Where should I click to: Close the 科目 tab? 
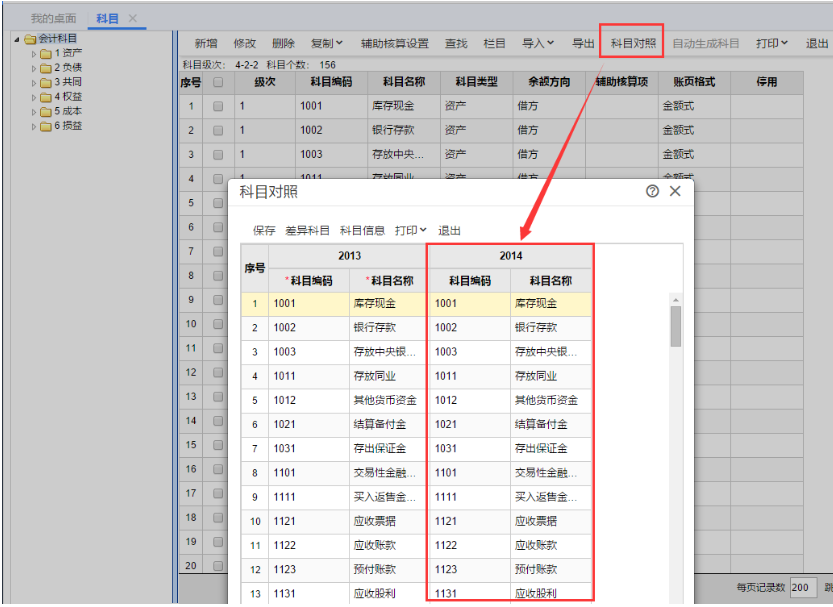(133, 18)
